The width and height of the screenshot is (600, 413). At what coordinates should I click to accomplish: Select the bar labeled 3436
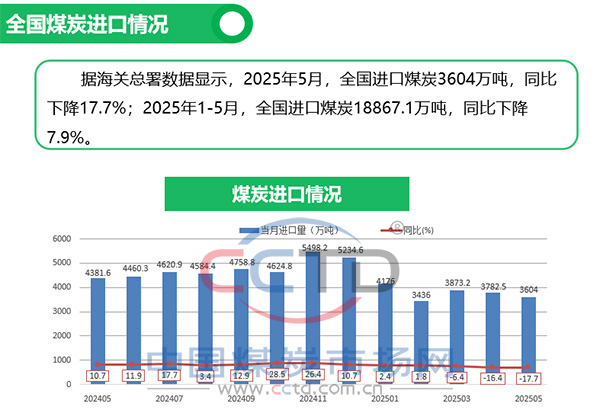(421, 340)
